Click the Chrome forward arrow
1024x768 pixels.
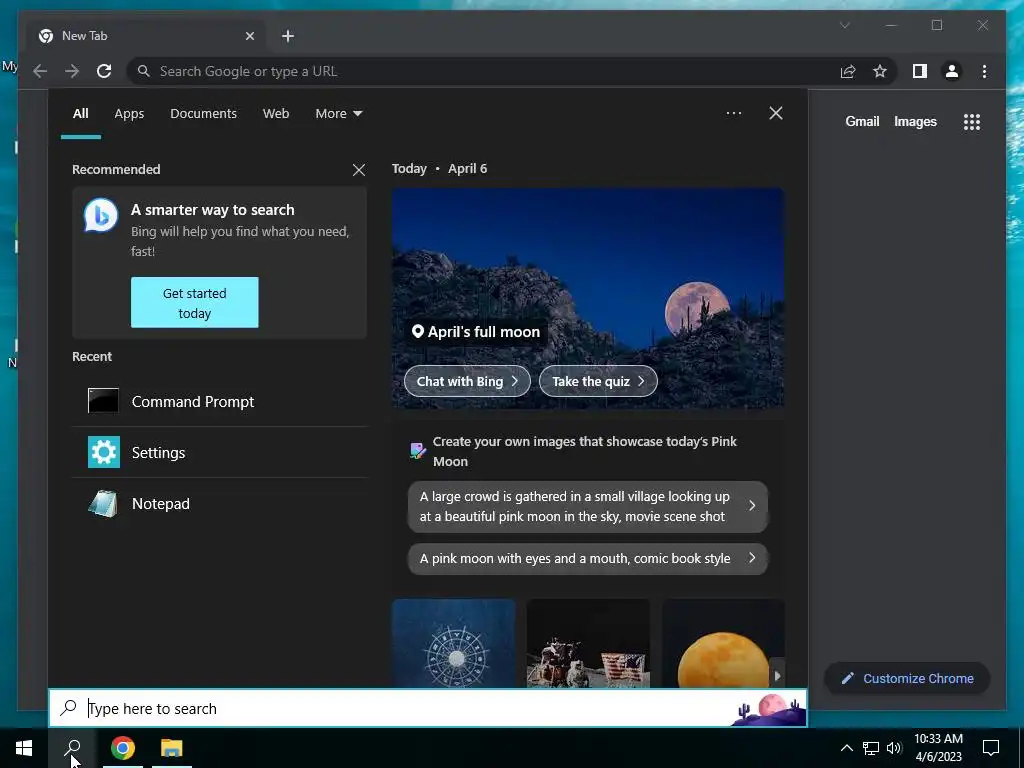tap(72, 71)
